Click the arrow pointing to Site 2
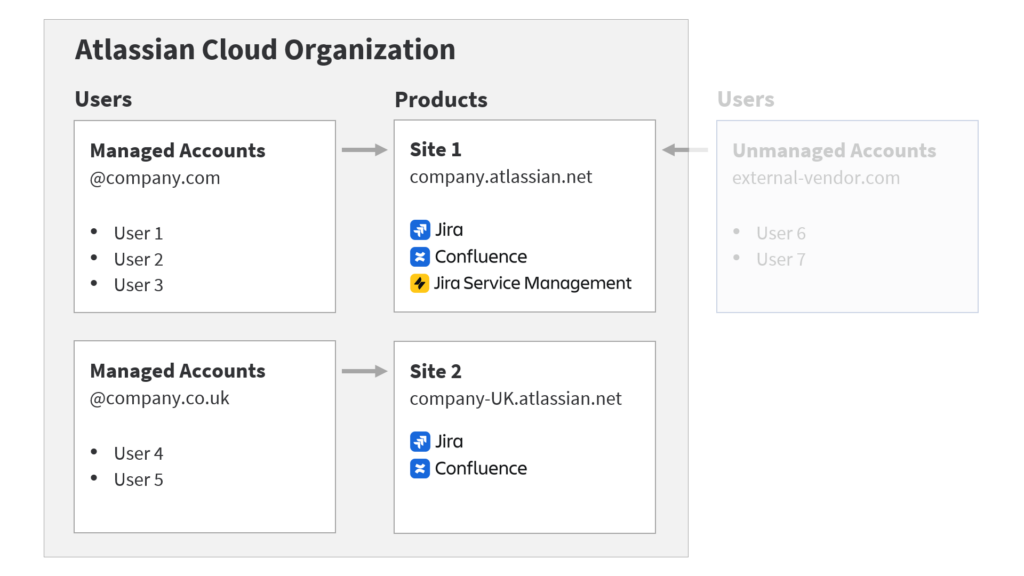1024x576 pixels. pyautogui.click(x=364, y=371)
